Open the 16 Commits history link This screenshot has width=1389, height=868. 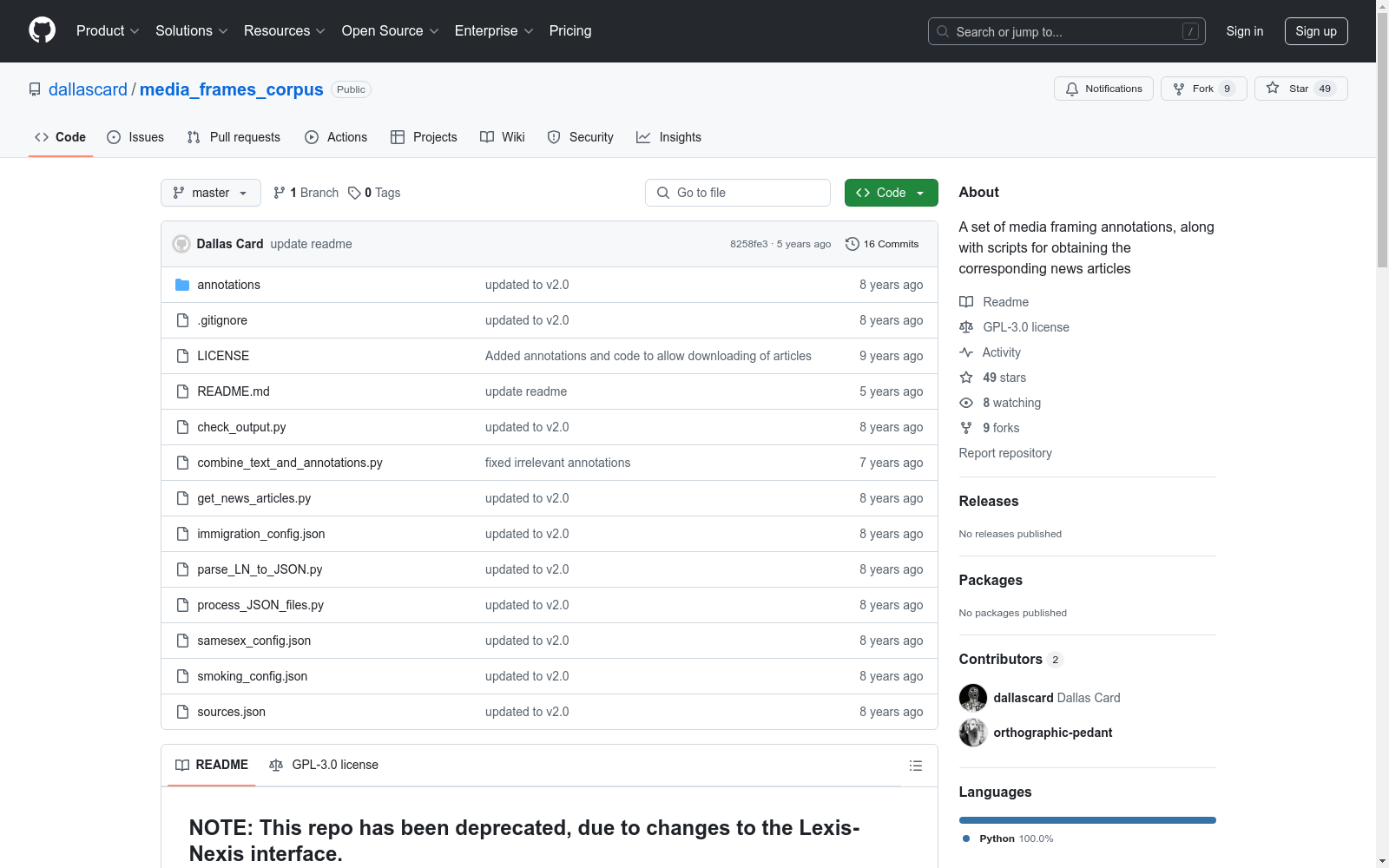882,244
